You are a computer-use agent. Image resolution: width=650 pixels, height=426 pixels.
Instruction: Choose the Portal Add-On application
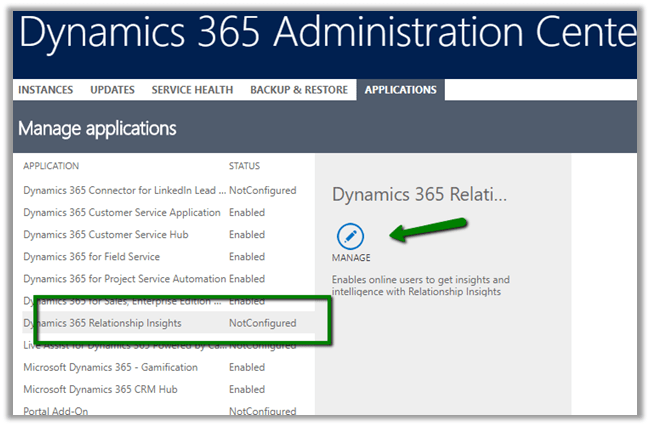click(x=58, y=411)
